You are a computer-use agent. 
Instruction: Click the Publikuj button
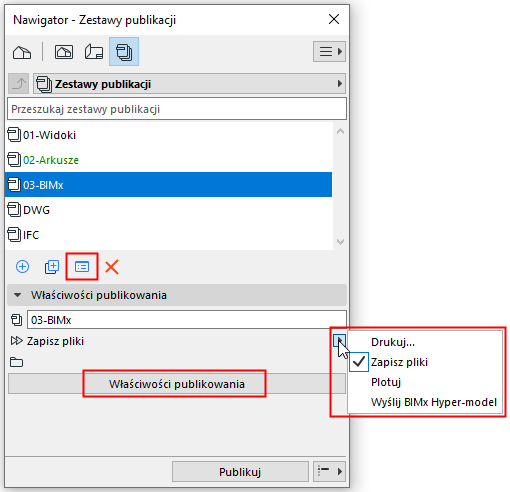pos(240,472)
